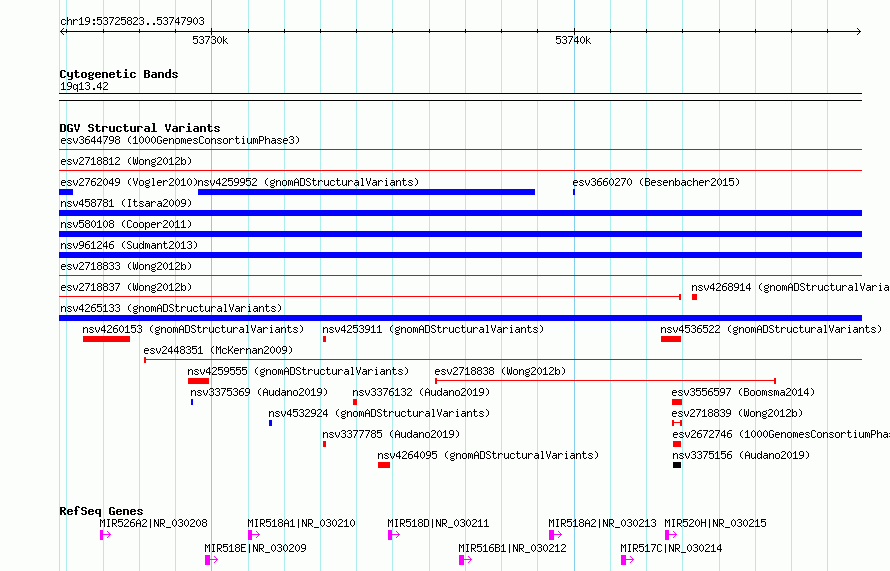Click the esv2448351 red span line

tap(503, 360)
